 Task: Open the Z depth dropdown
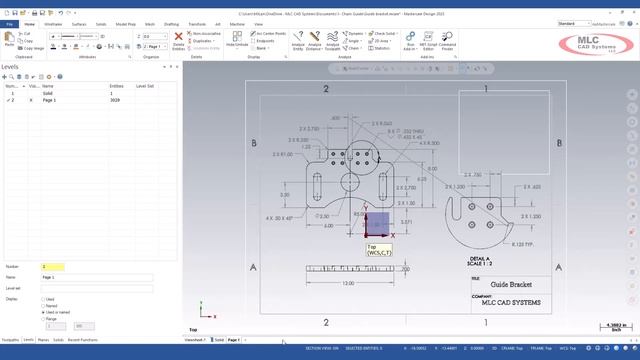tap(165, 36)
